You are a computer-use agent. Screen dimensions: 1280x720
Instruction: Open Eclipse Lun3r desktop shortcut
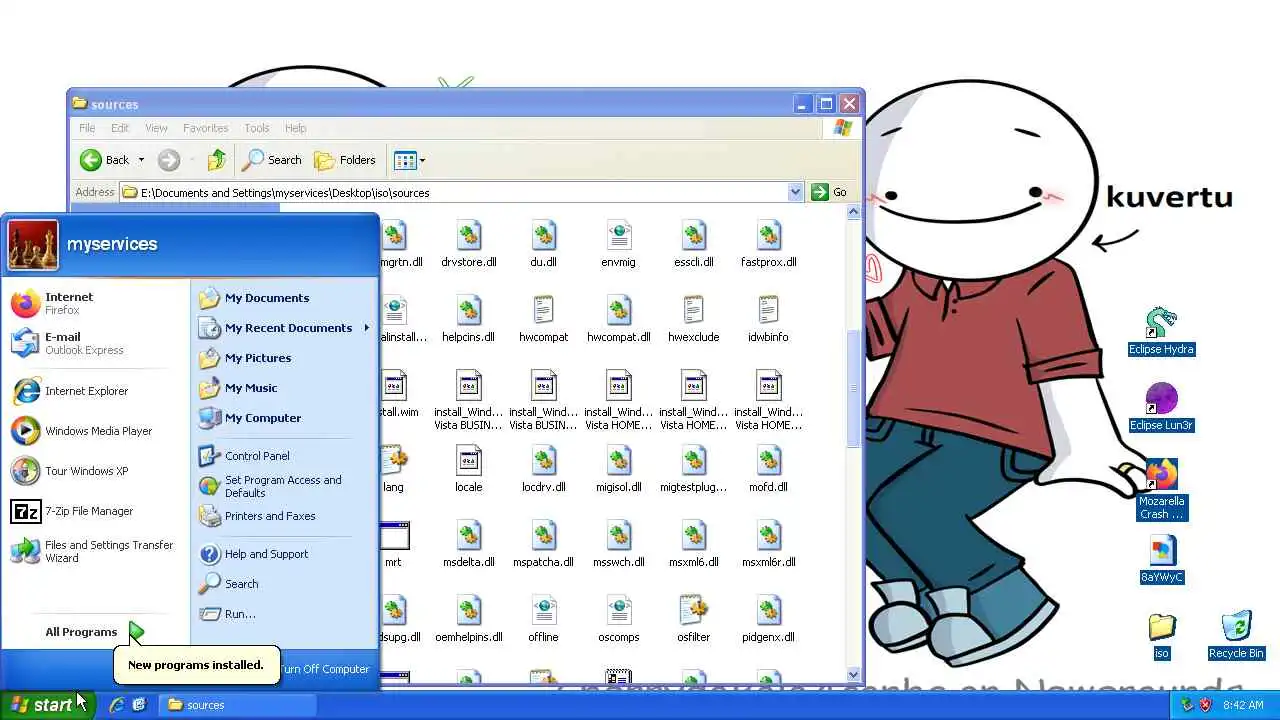(1161, 408)
